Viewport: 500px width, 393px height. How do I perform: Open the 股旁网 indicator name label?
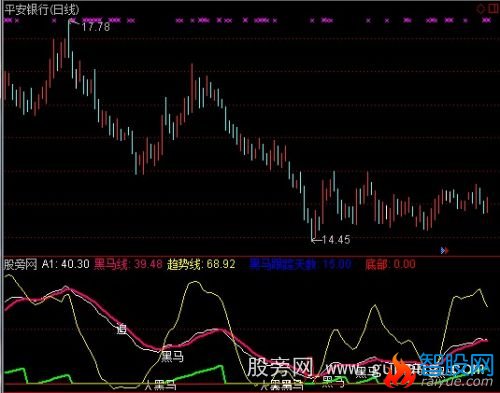[20, 265]
